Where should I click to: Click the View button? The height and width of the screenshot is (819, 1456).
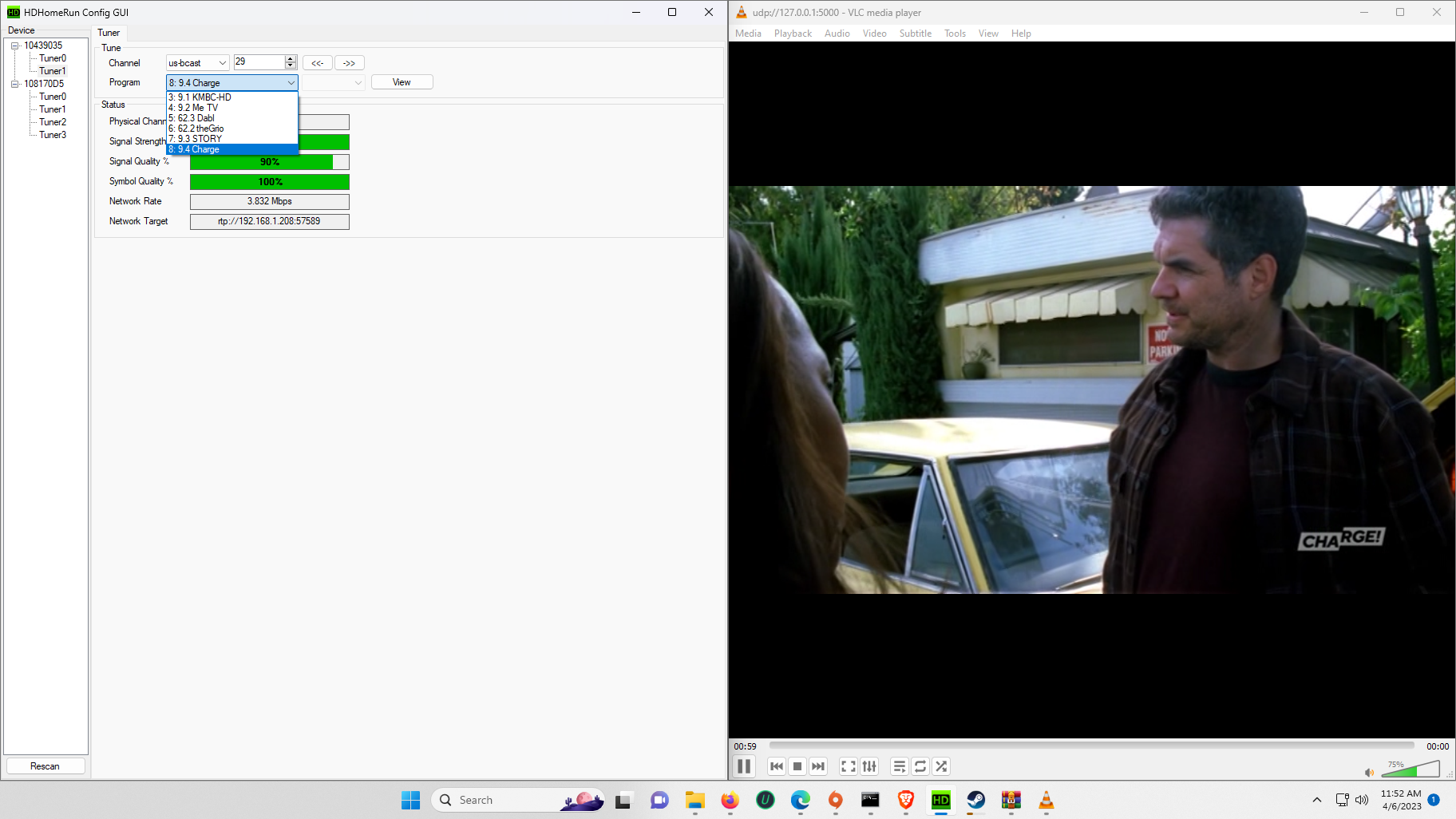click(x=402, y=82)
